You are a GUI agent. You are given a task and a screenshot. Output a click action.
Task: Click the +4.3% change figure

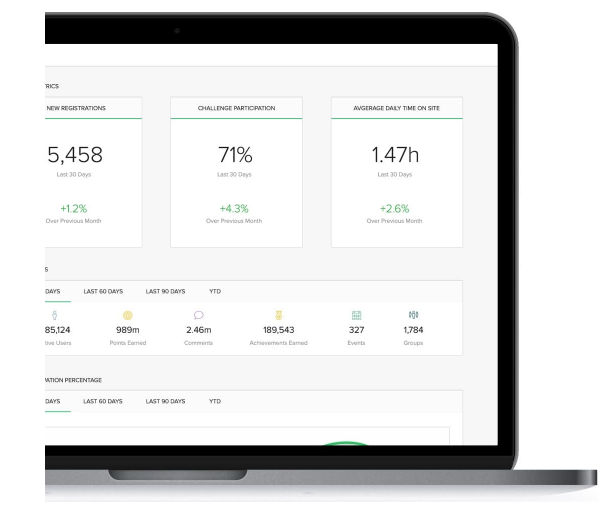point(234,209)
